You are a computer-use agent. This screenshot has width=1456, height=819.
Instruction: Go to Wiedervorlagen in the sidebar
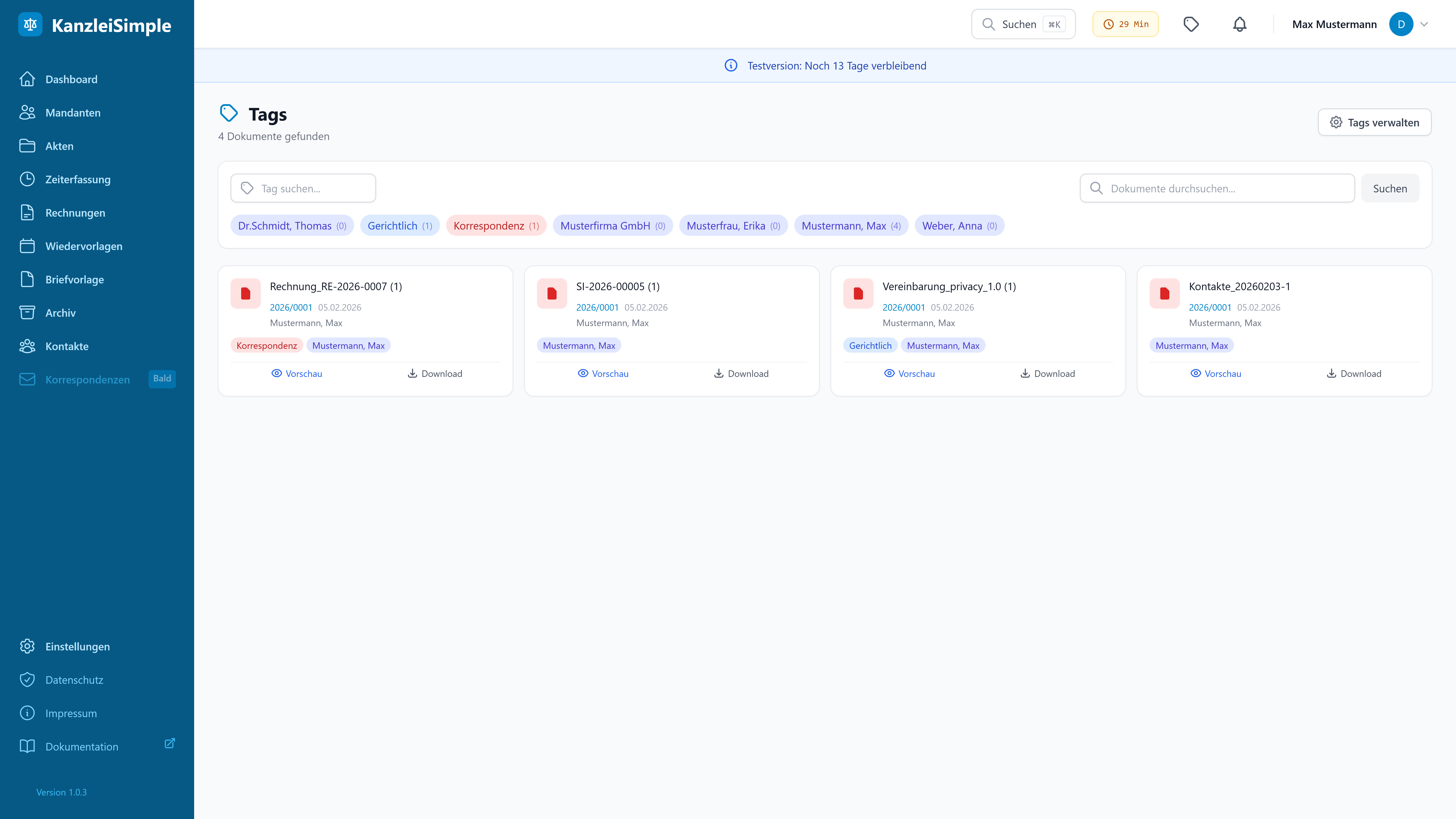pyautogui.click(x=84, y=246)
